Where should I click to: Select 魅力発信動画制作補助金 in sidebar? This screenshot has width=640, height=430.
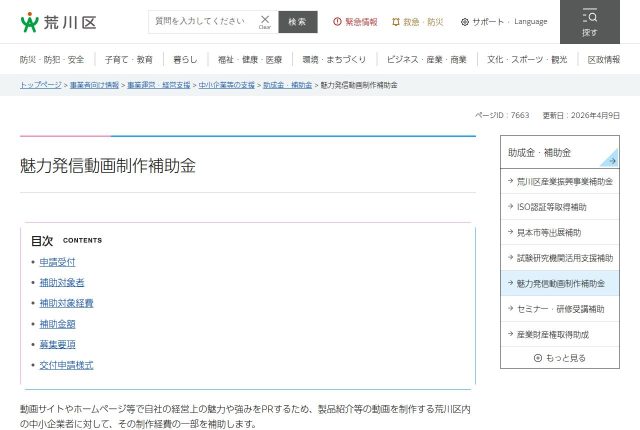click(560, 284)
